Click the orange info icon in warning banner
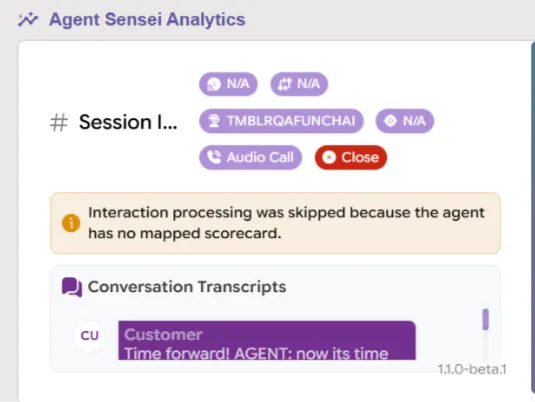The height and width of the screenshot is (402, 535). coord(71,223)
